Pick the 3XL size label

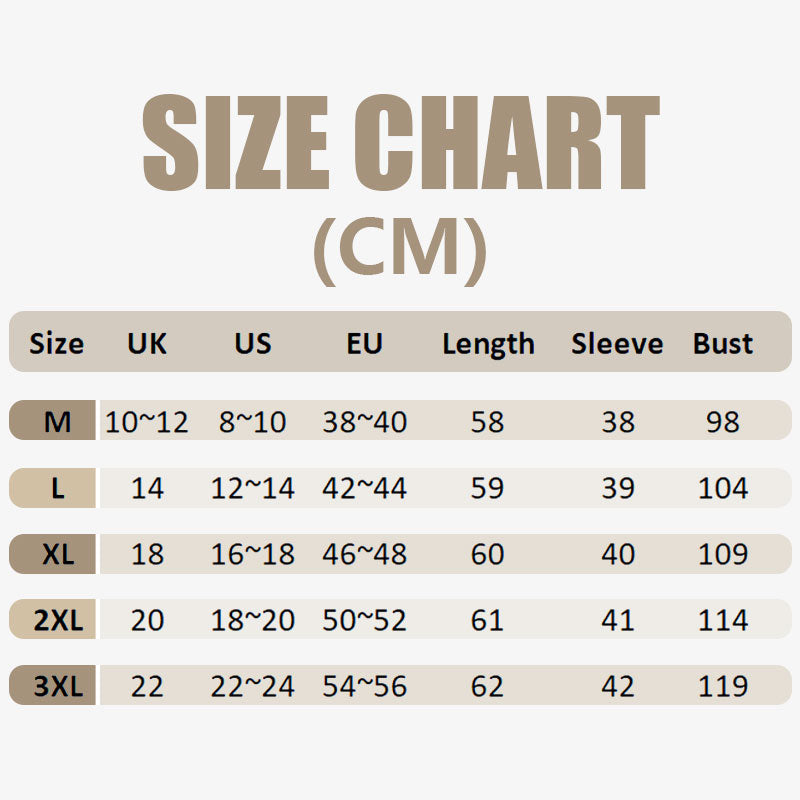click(57, 687)
